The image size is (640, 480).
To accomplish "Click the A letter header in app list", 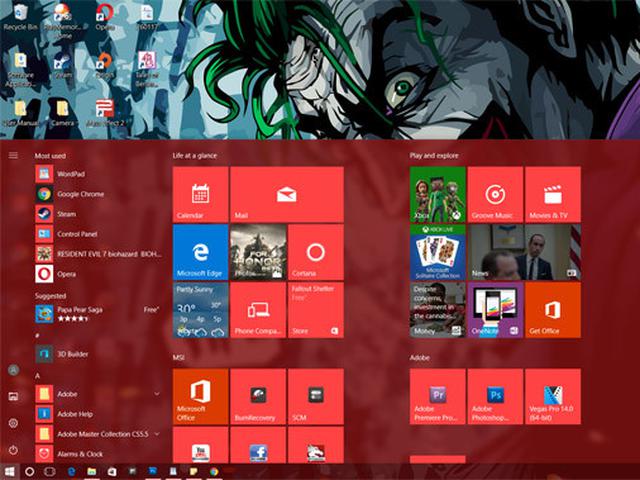I will 37,376.
